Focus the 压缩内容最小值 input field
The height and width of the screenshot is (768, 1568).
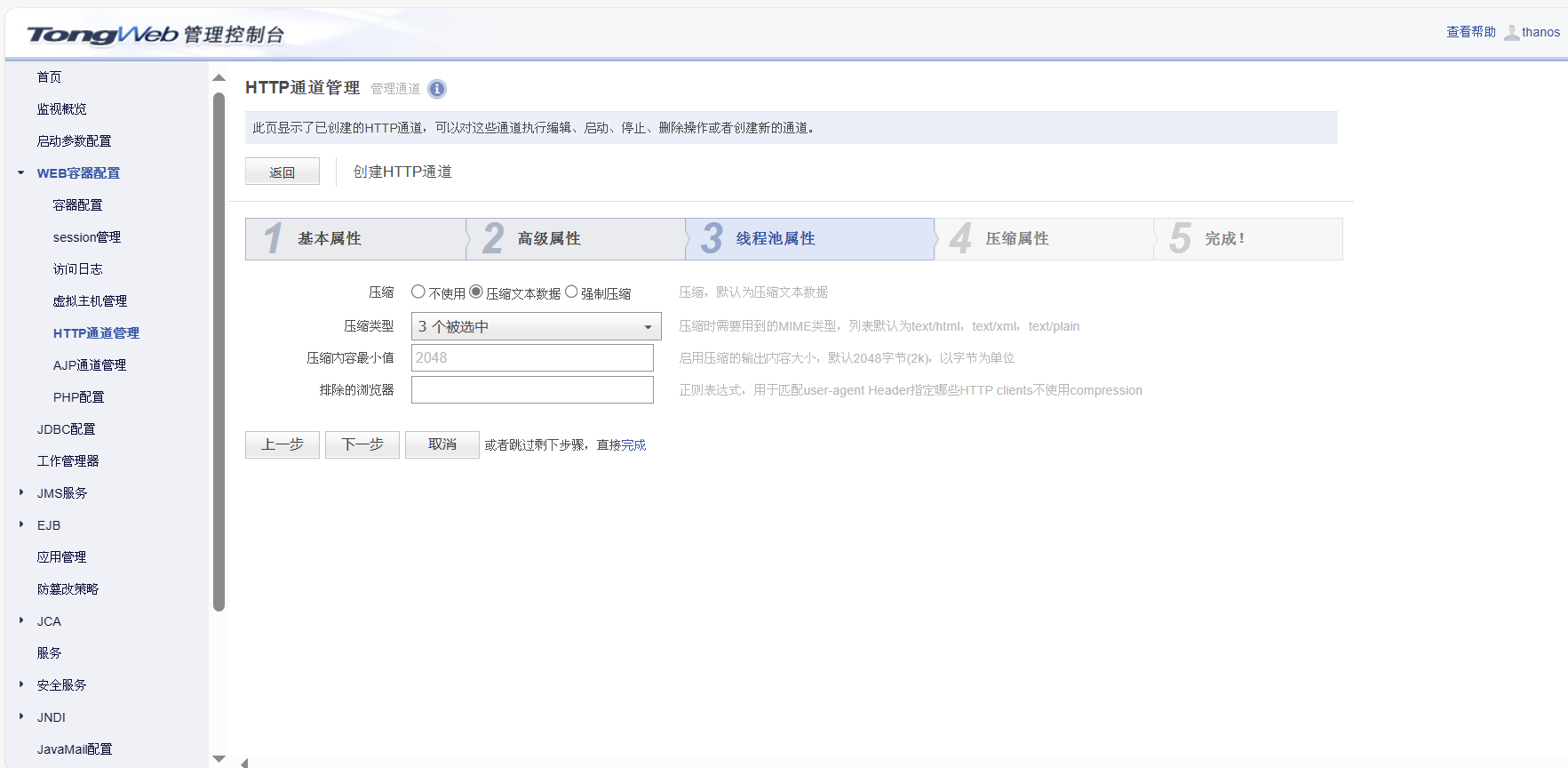[x=532, y=358]
